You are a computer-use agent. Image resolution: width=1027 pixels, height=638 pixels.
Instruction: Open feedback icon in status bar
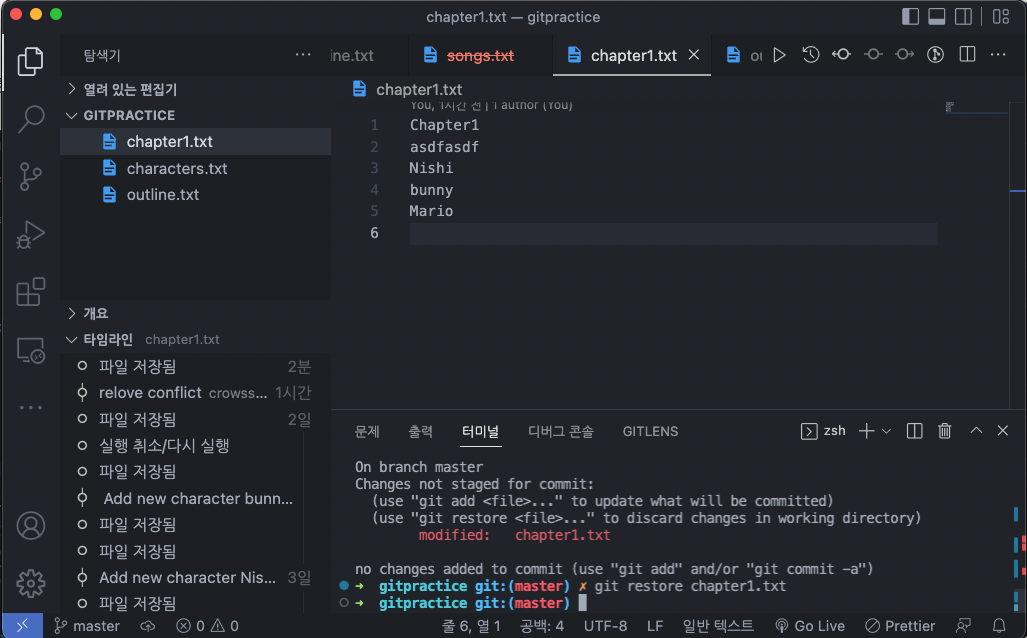click(x=963, y=626)
